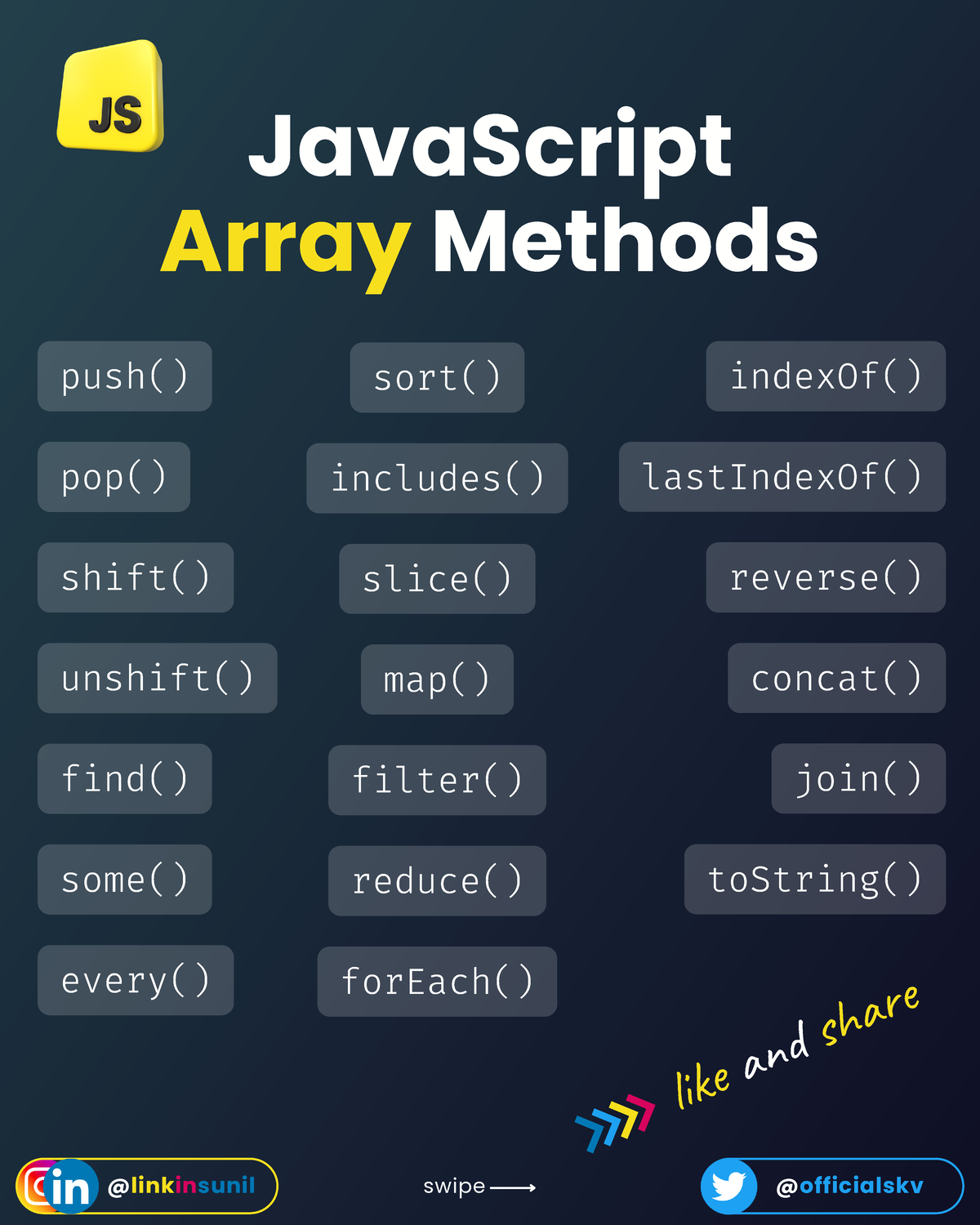Select the sort() method chip
This screenshot has width=980, height=1225.
point(437,377)
